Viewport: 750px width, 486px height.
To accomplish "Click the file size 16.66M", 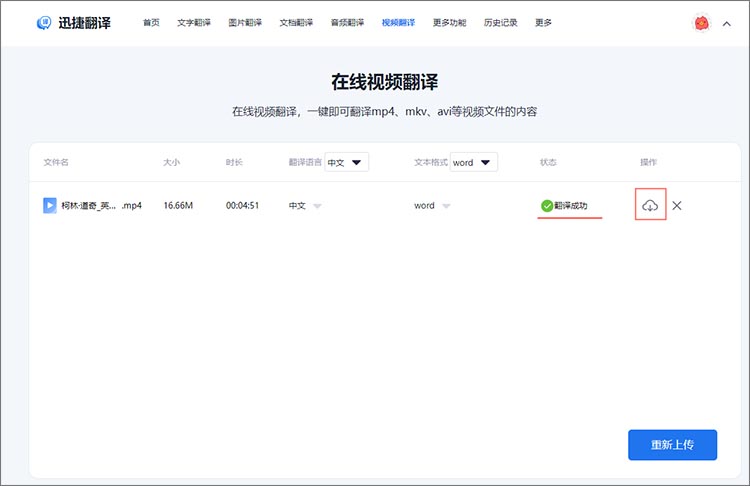I will pyautogui.click(x=178, y=206).
